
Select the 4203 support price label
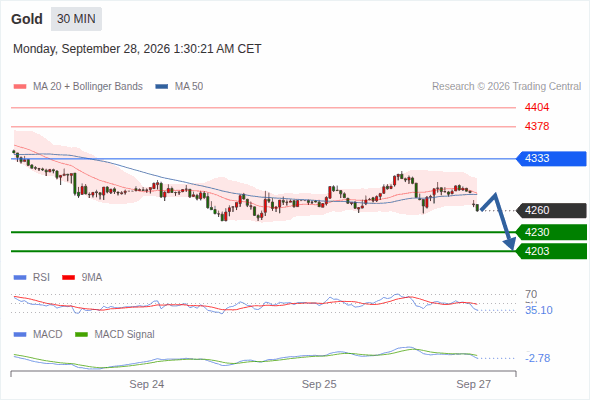click(x=551, y=251)
